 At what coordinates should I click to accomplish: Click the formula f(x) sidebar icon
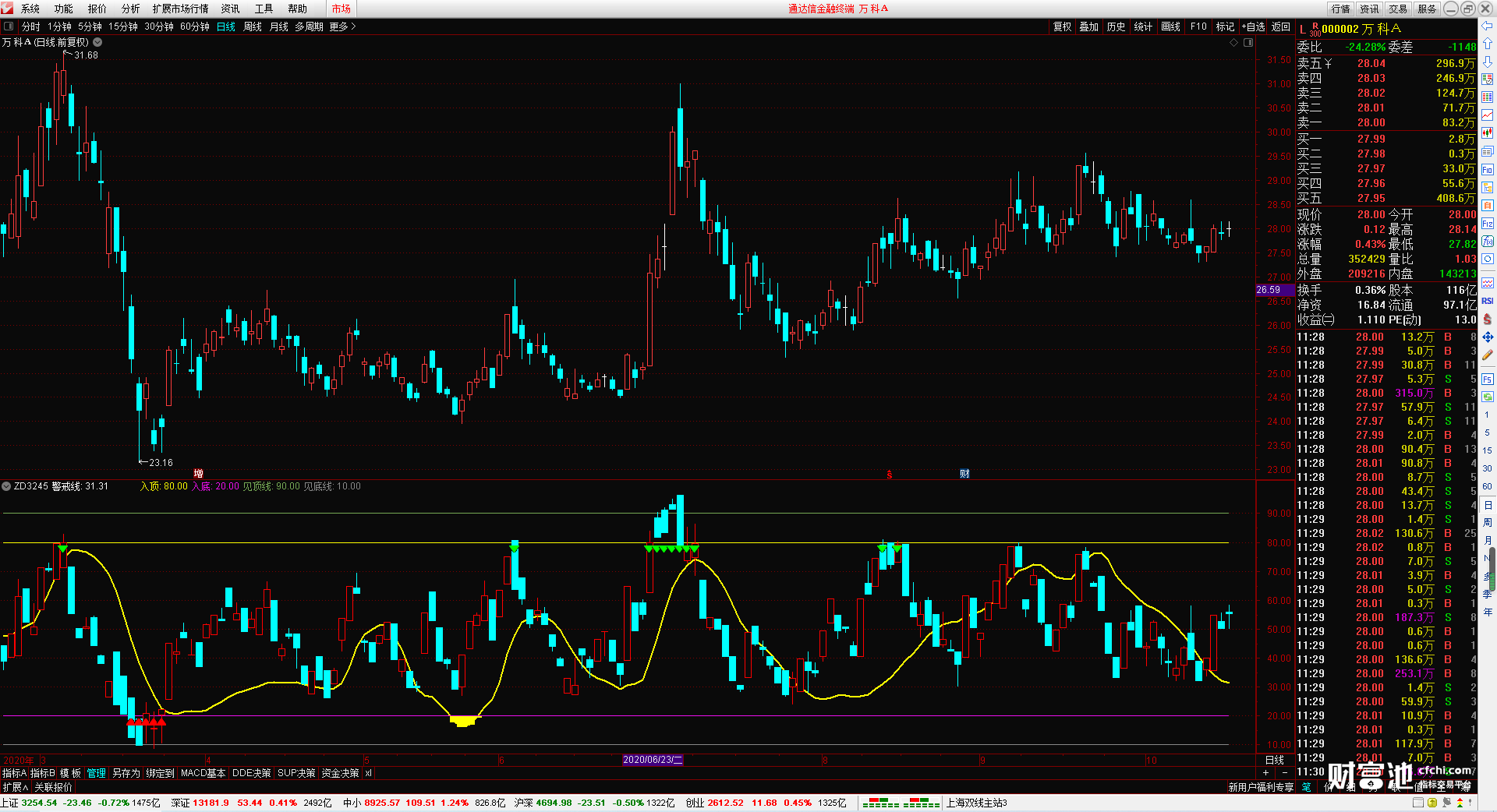point(1488,242)
